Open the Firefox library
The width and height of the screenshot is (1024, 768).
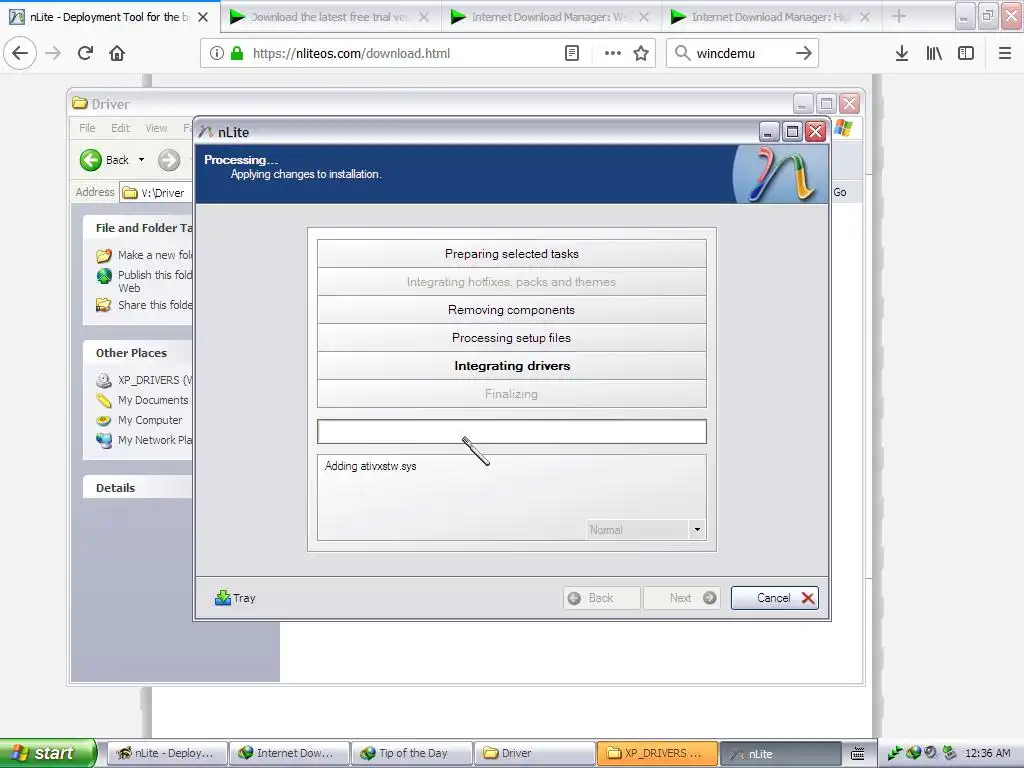point(934,54)
